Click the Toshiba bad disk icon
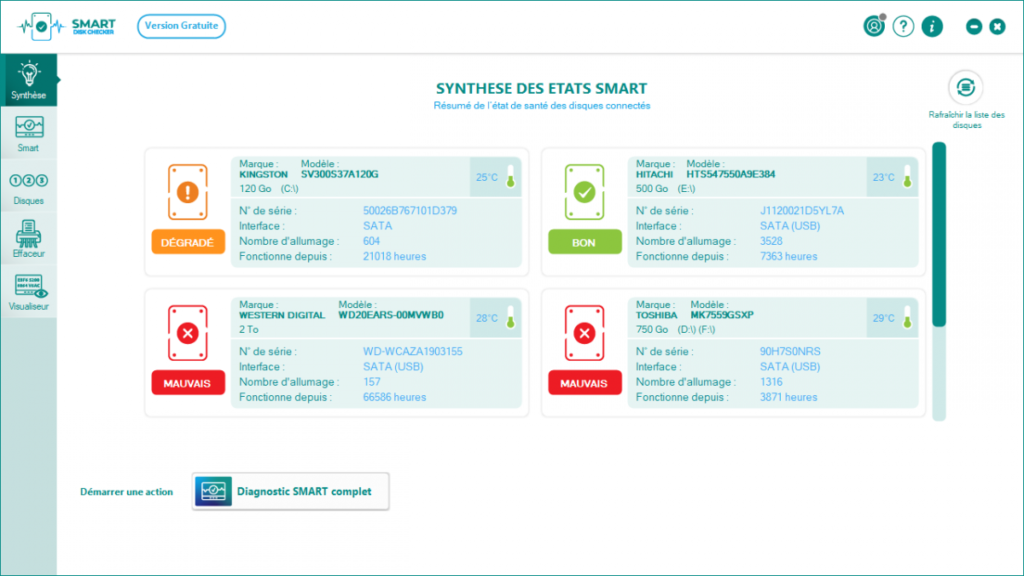The image size is (1024, 576). click(584, 333)
